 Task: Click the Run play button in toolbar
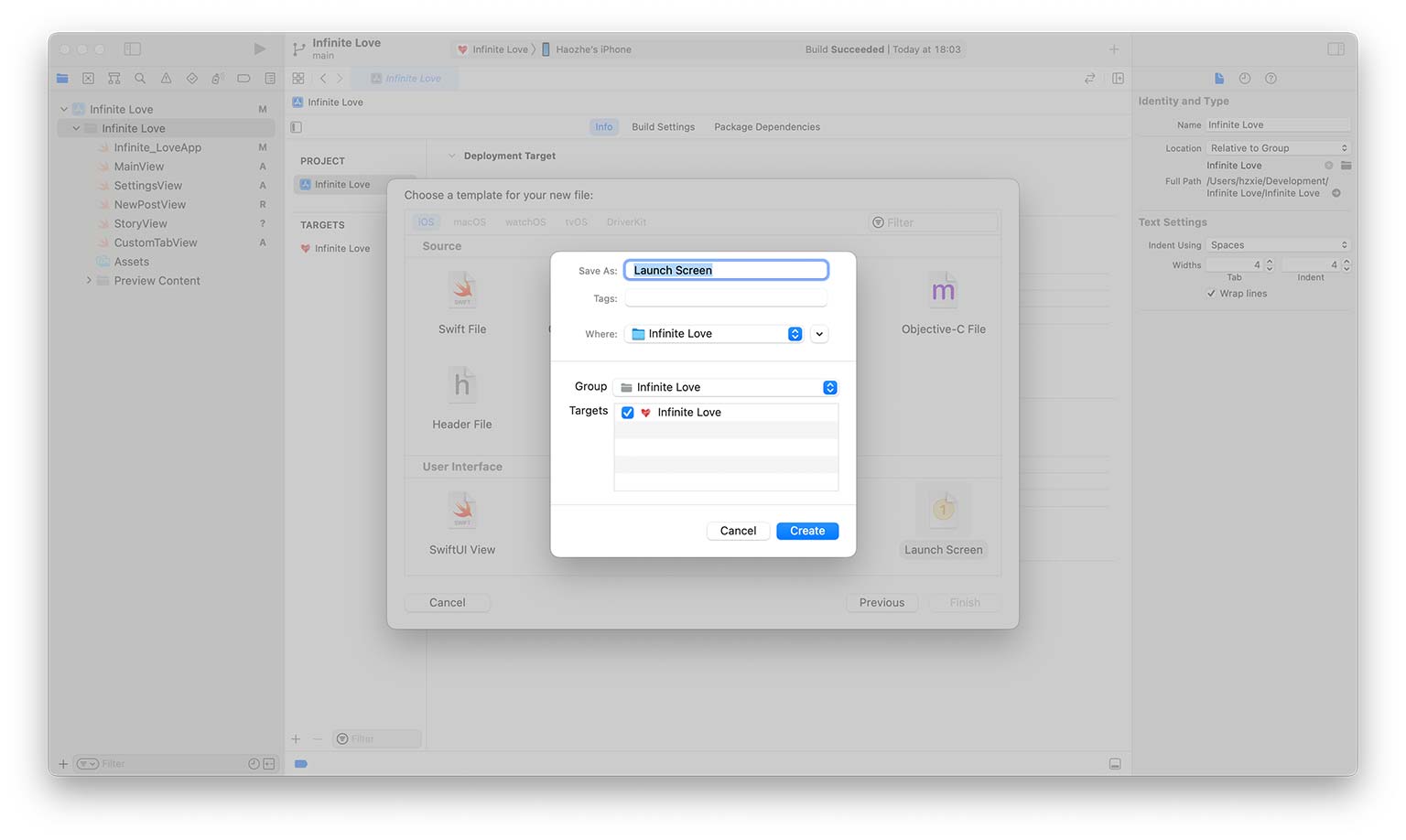[260, 48]
